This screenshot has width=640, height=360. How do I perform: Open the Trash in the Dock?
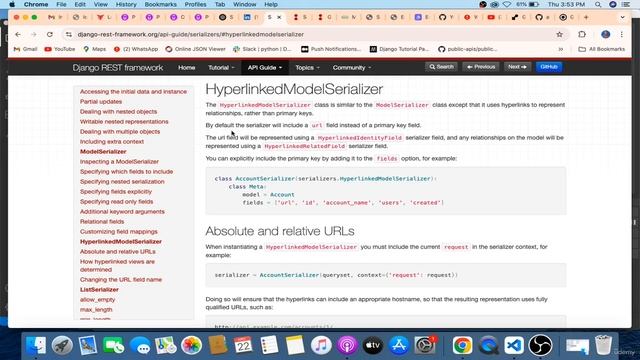point(603,345)
